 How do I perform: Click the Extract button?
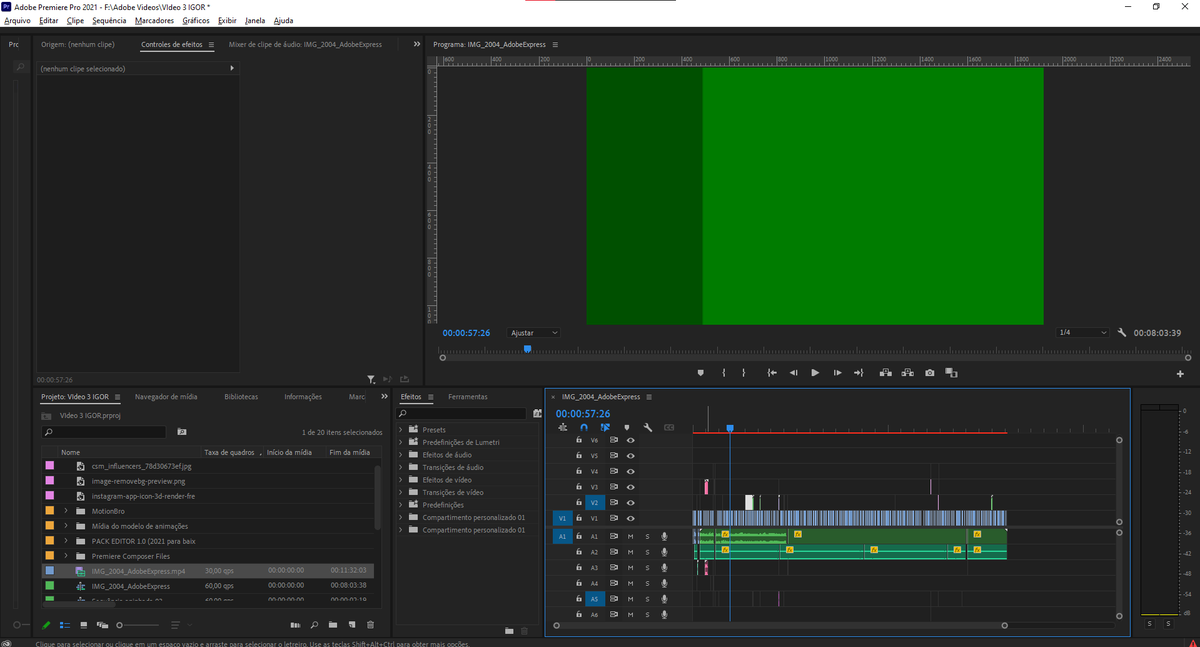click(x=908, y=372)
